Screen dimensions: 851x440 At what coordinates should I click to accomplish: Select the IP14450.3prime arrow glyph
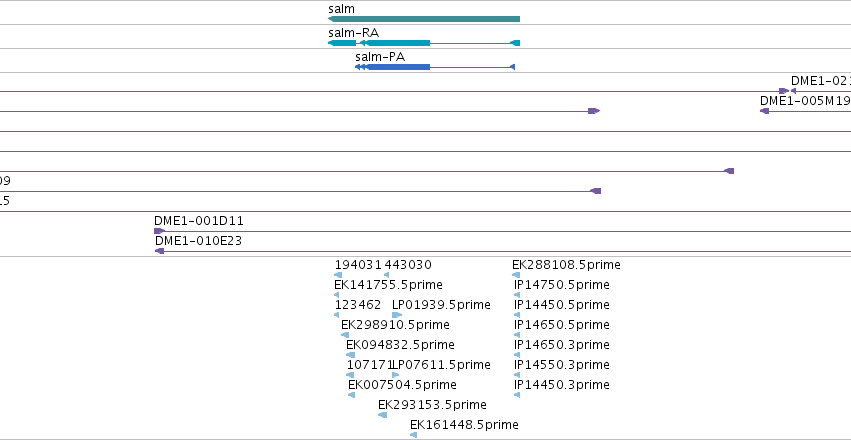(517, 395)
